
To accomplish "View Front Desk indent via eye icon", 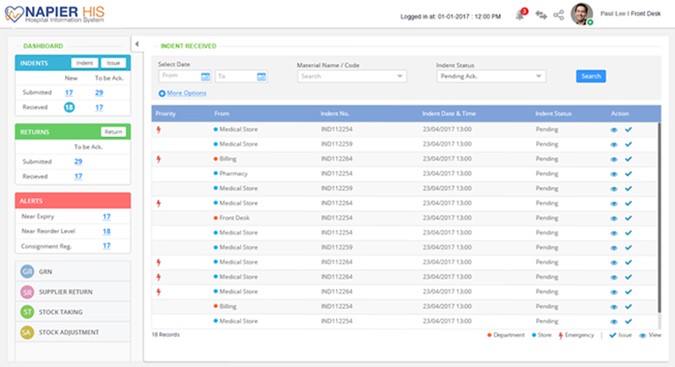I will [614, 218].
